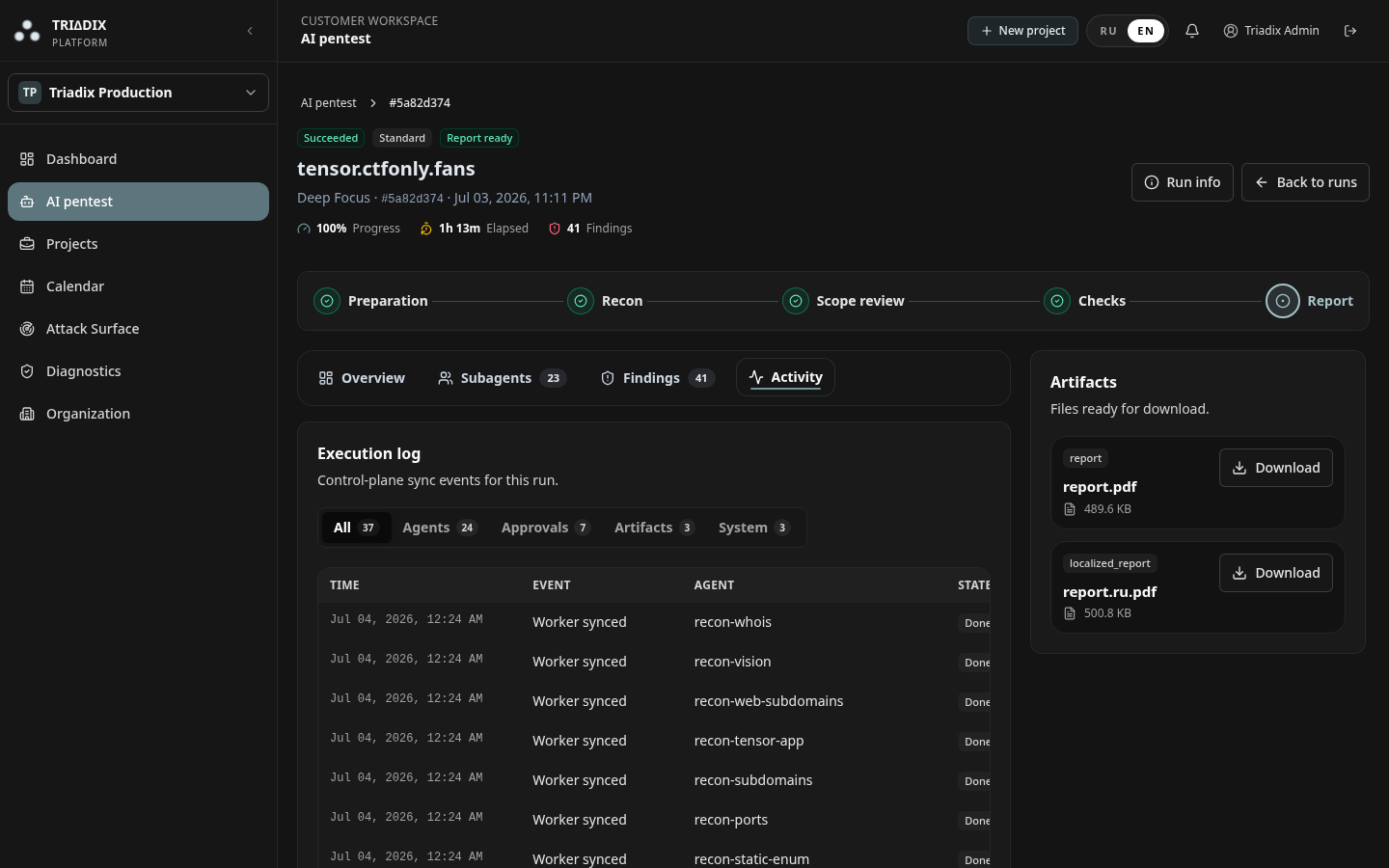Click the Projects briefcase icon
Screen dimensions: 1389x868
27,244
